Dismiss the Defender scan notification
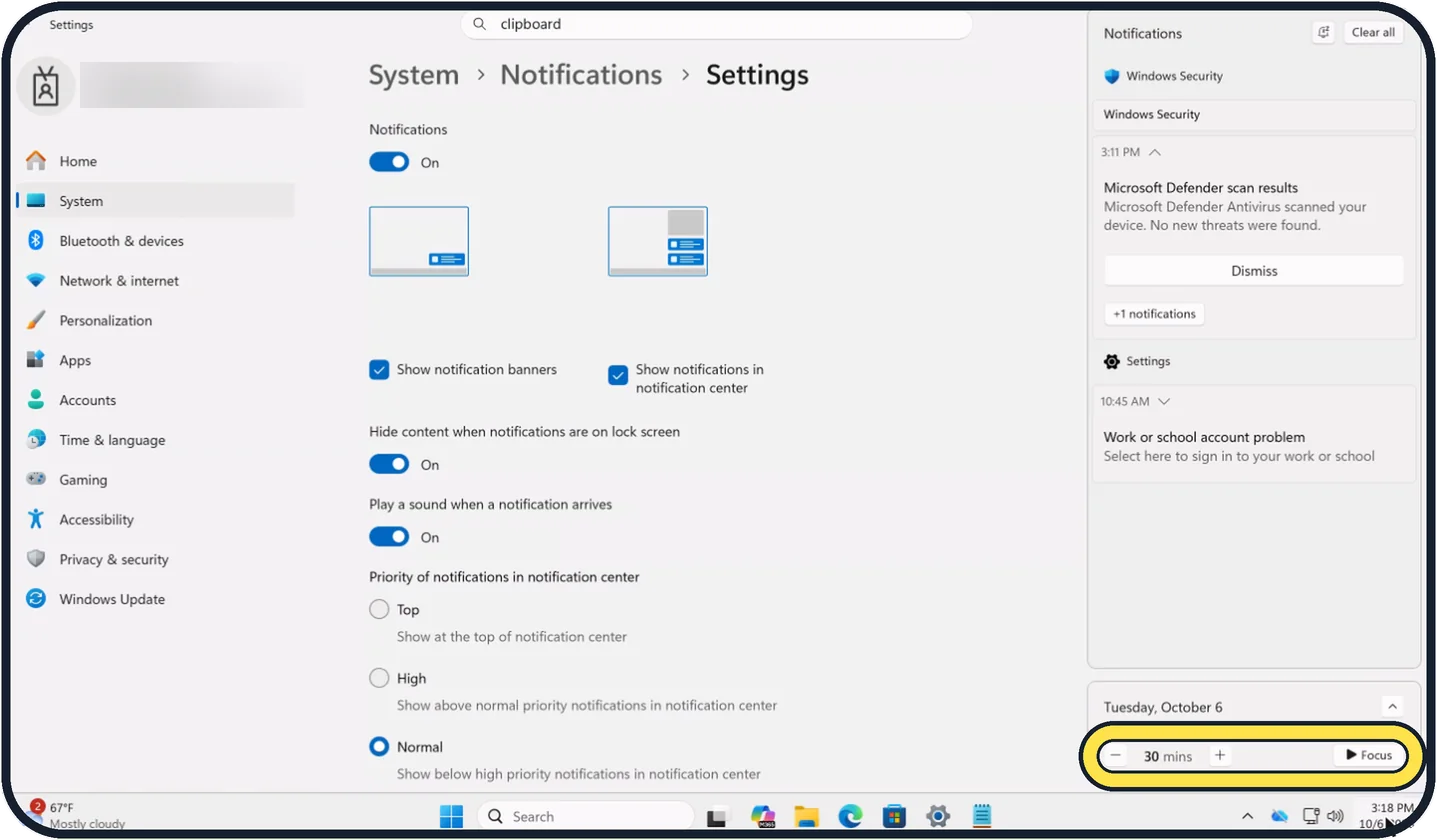Screen dimensions: 1437x840 1254,271
